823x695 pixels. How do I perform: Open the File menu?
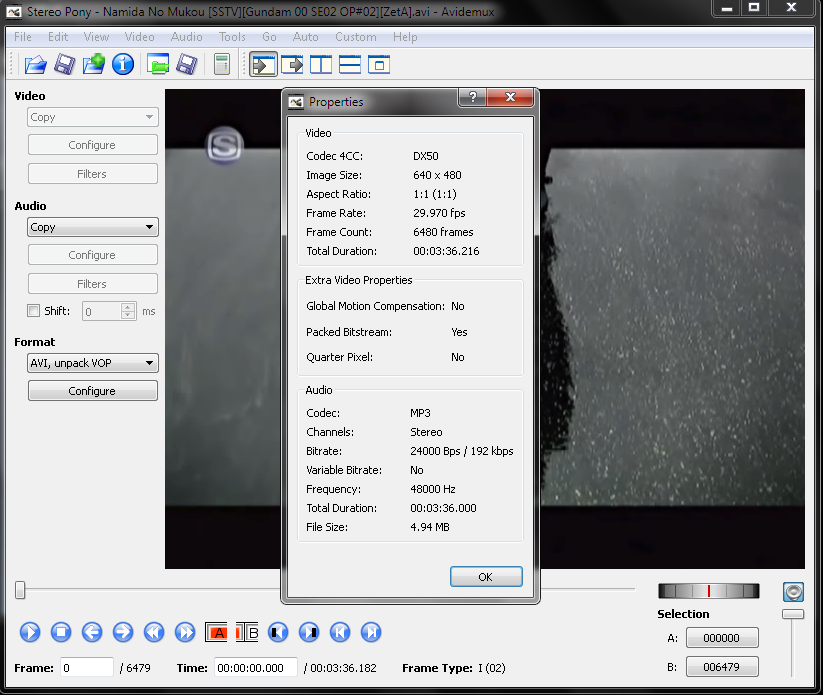(x=23, y=37)
